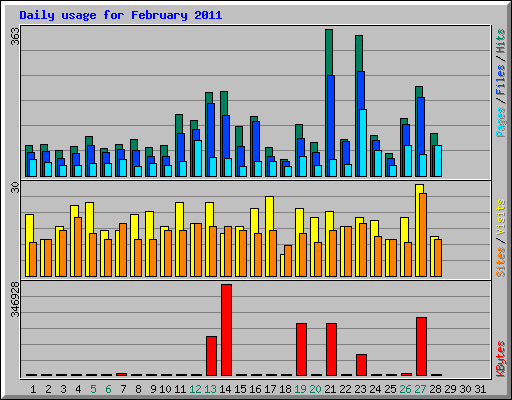Click the tallest red KBytes bar on day 14
This screenshot has height=400, width=512.
tap(226, 330)
